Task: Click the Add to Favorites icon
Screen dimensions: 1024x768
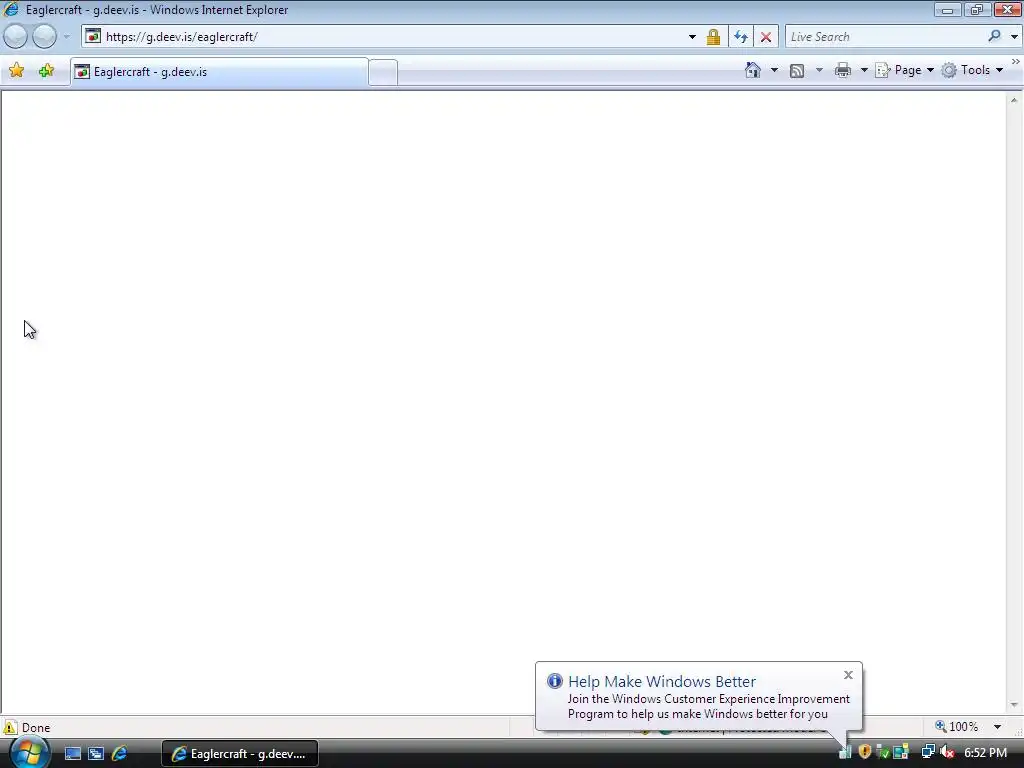Action: [46, 71]
